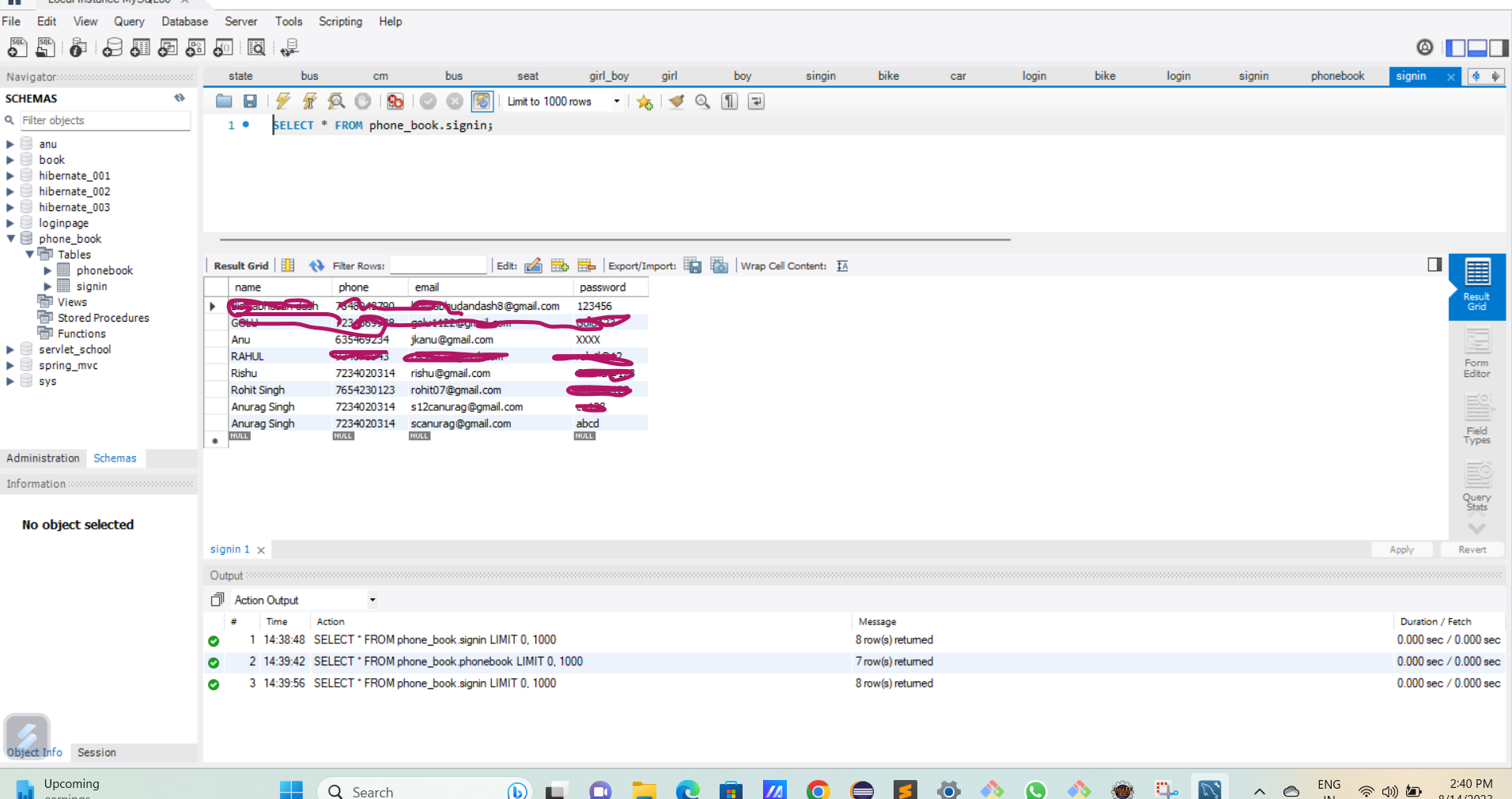
Task: Beautify the SQL with the broom icon
Action: pyautogui.click(x=675, y=101)
